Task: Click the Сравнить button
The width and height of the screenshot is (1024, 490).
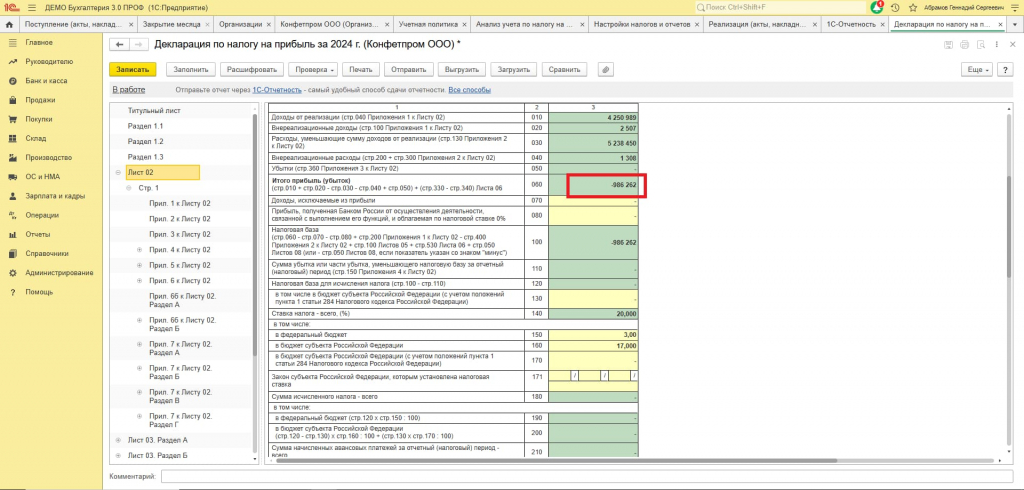Action: pyautogui.click(x=565, y=69)
